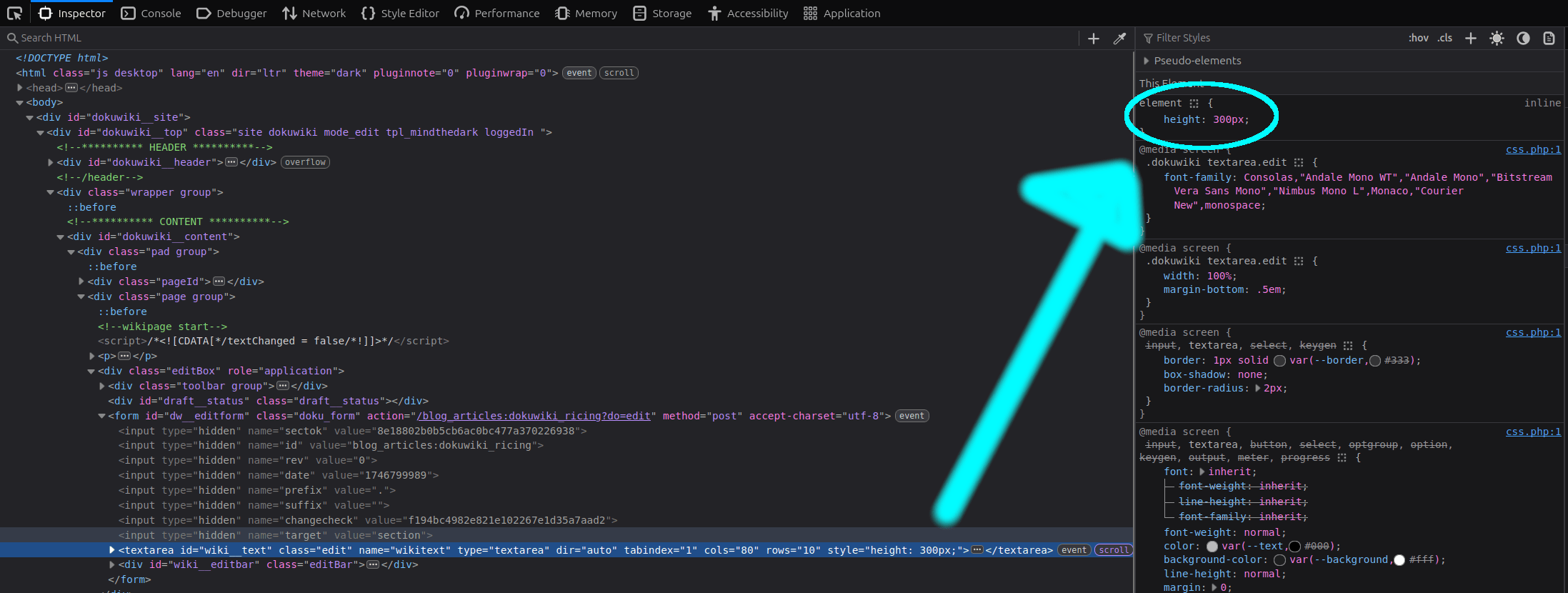
Task: Expand the head element node
Action: (x=20, y=88)
